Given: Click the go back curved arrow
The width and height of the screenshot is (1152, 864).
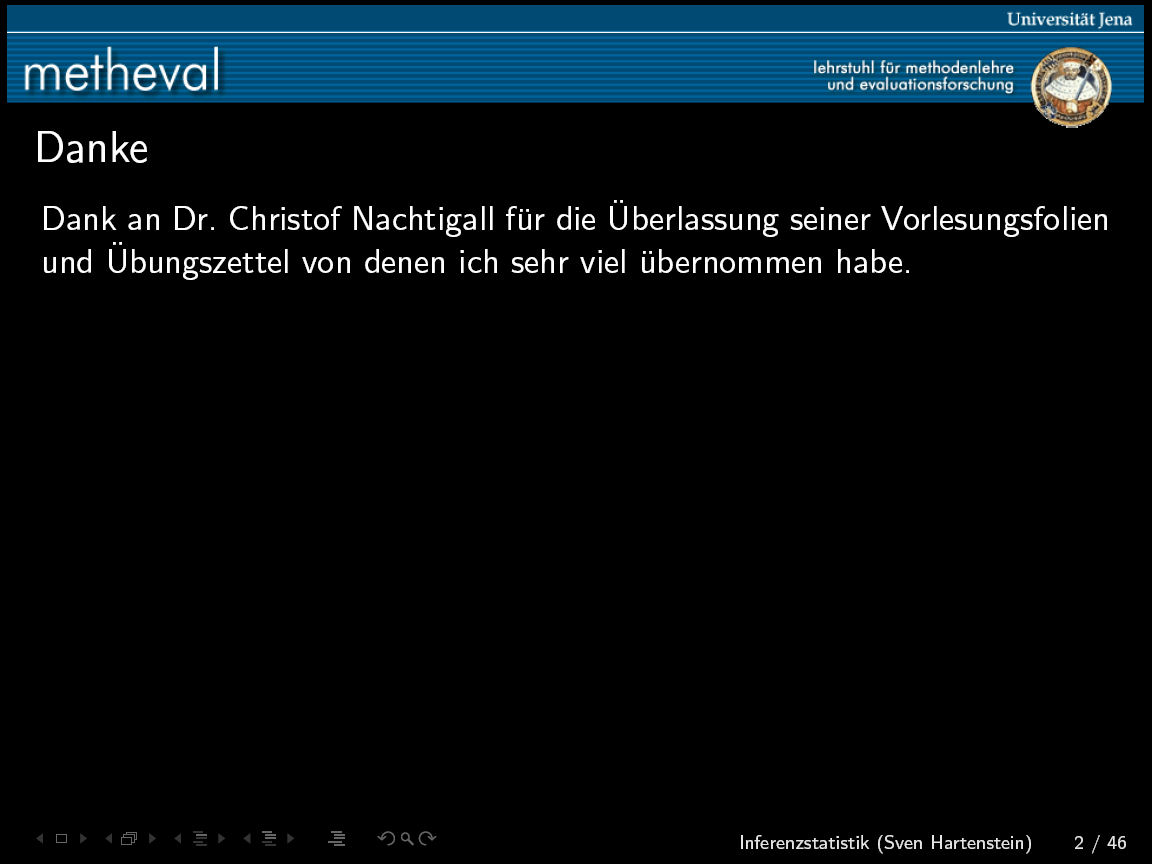Looking at the screenshot, I should point(385,839).
